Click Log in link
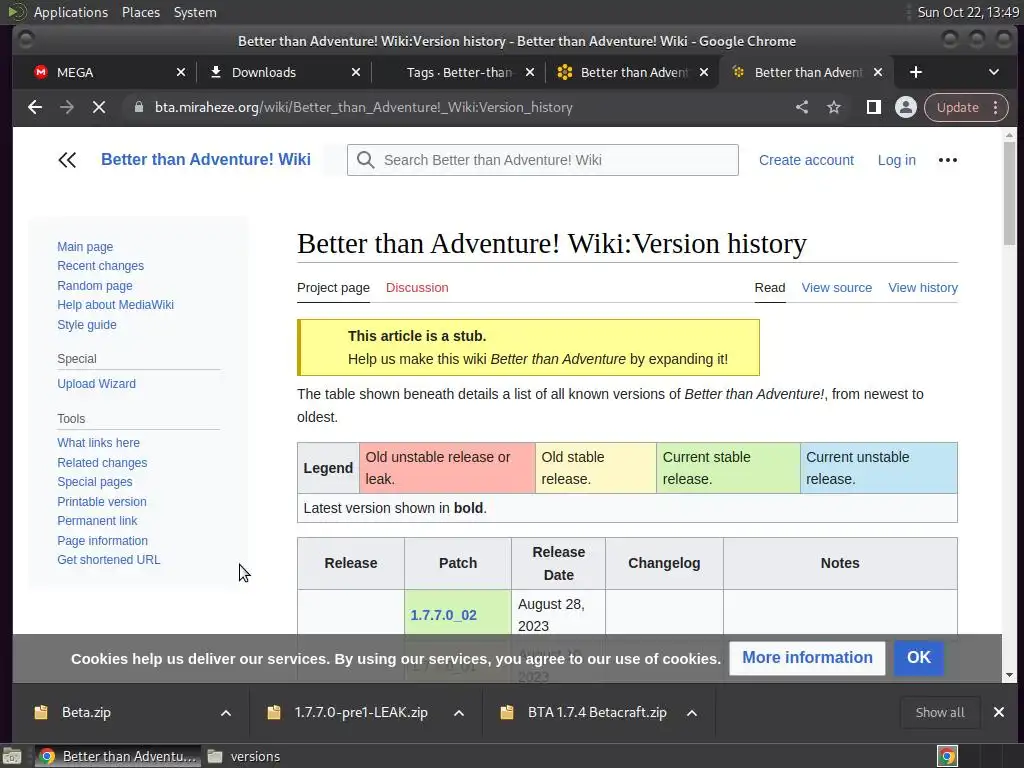 [897, 160]
